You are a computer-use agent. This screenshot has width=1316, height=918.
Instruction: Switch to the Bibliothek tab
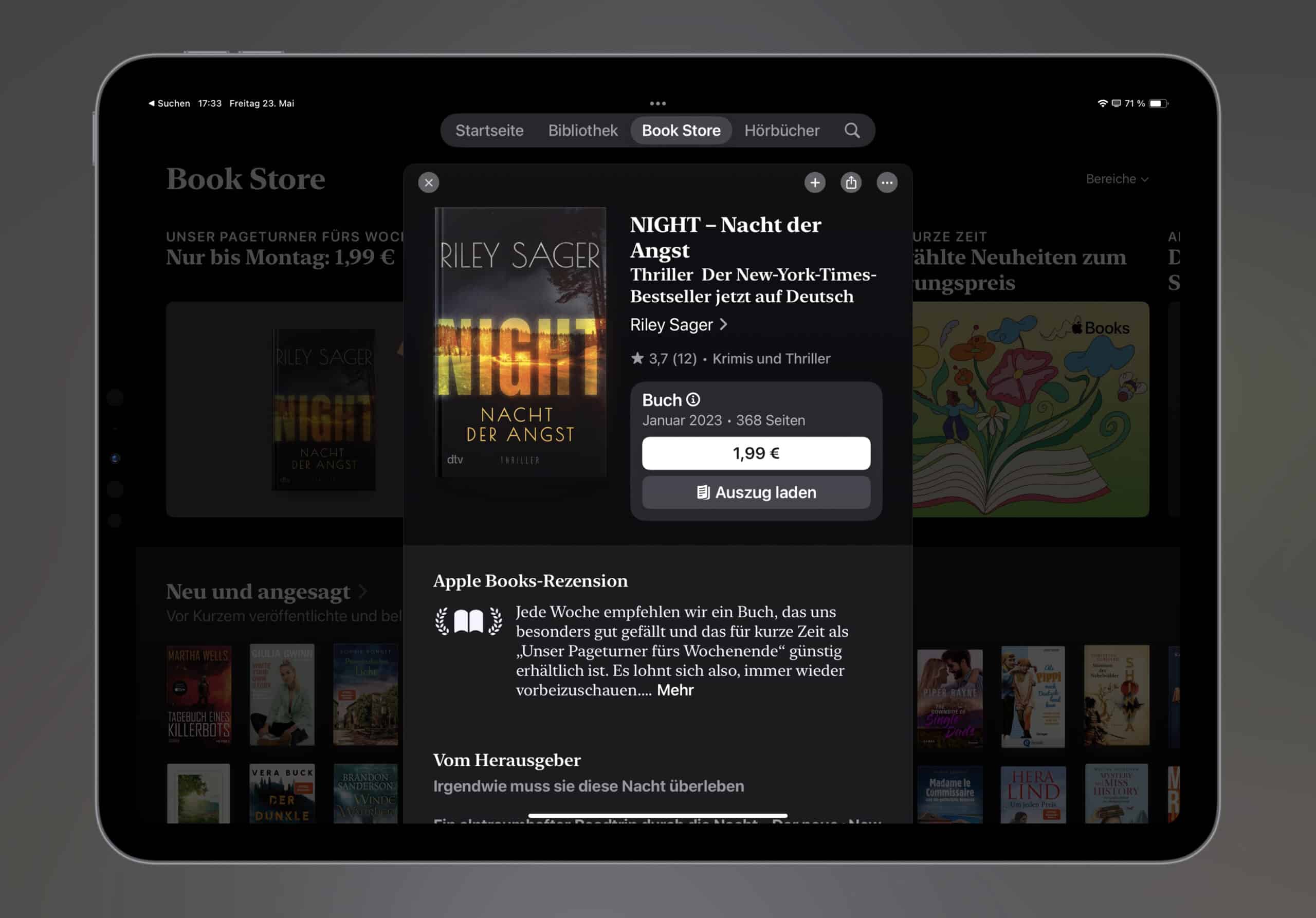[x=582, y=131]
